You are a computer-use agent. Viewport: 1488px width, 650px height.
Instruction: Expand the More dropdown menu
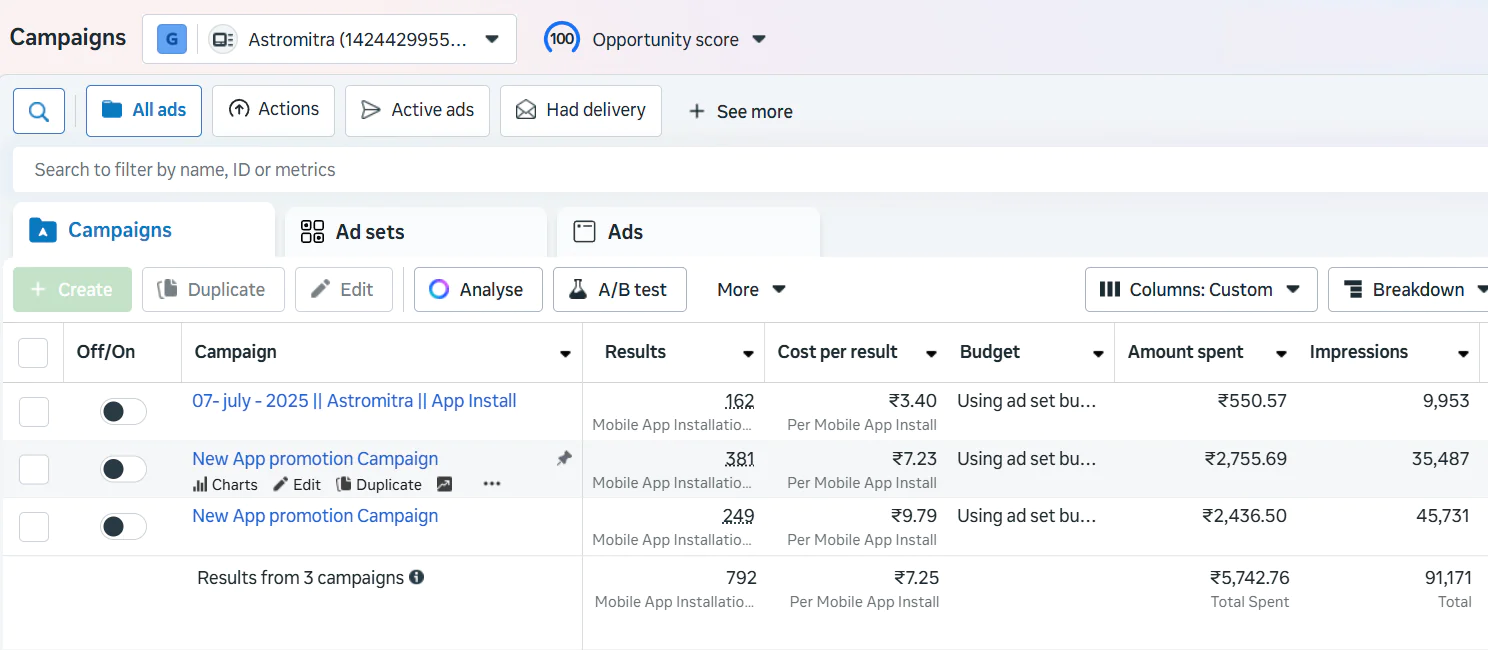[x=751, y=289]
